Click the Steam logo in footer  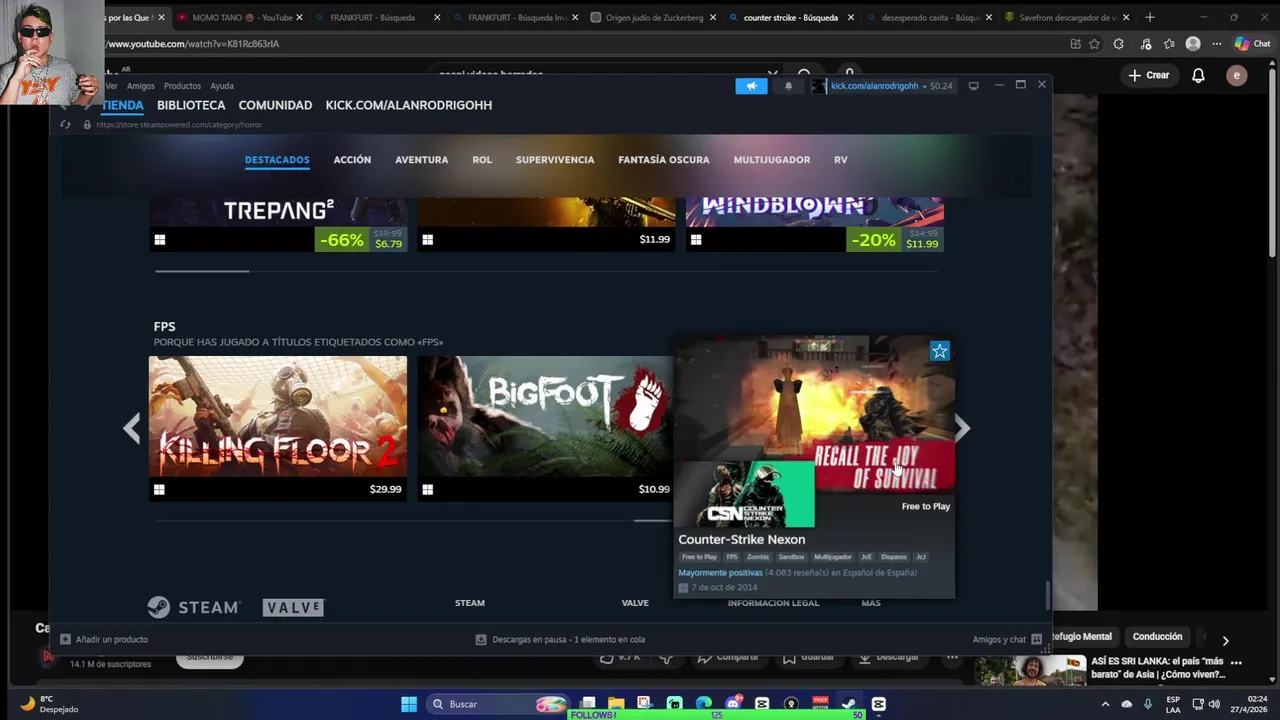[194, 607]
